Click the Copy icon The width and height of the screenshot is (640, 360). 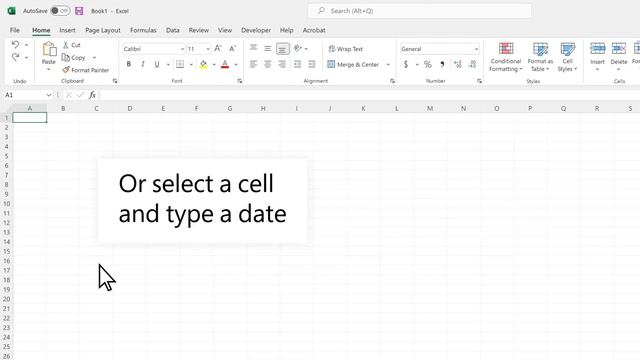point(66,58)
